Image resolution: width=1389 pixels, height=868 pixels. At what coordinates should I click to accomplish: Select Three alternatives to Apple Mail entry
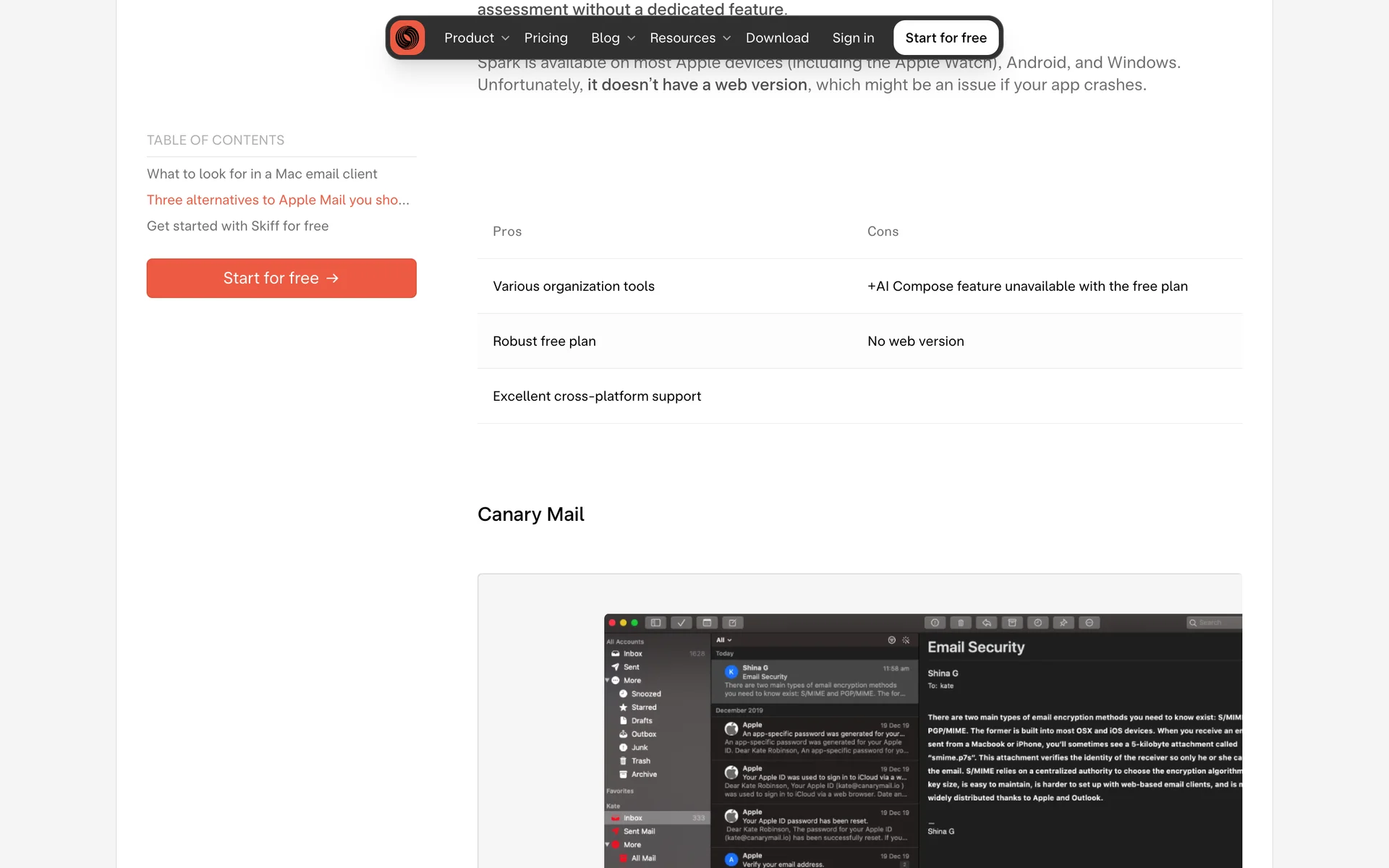278,200
